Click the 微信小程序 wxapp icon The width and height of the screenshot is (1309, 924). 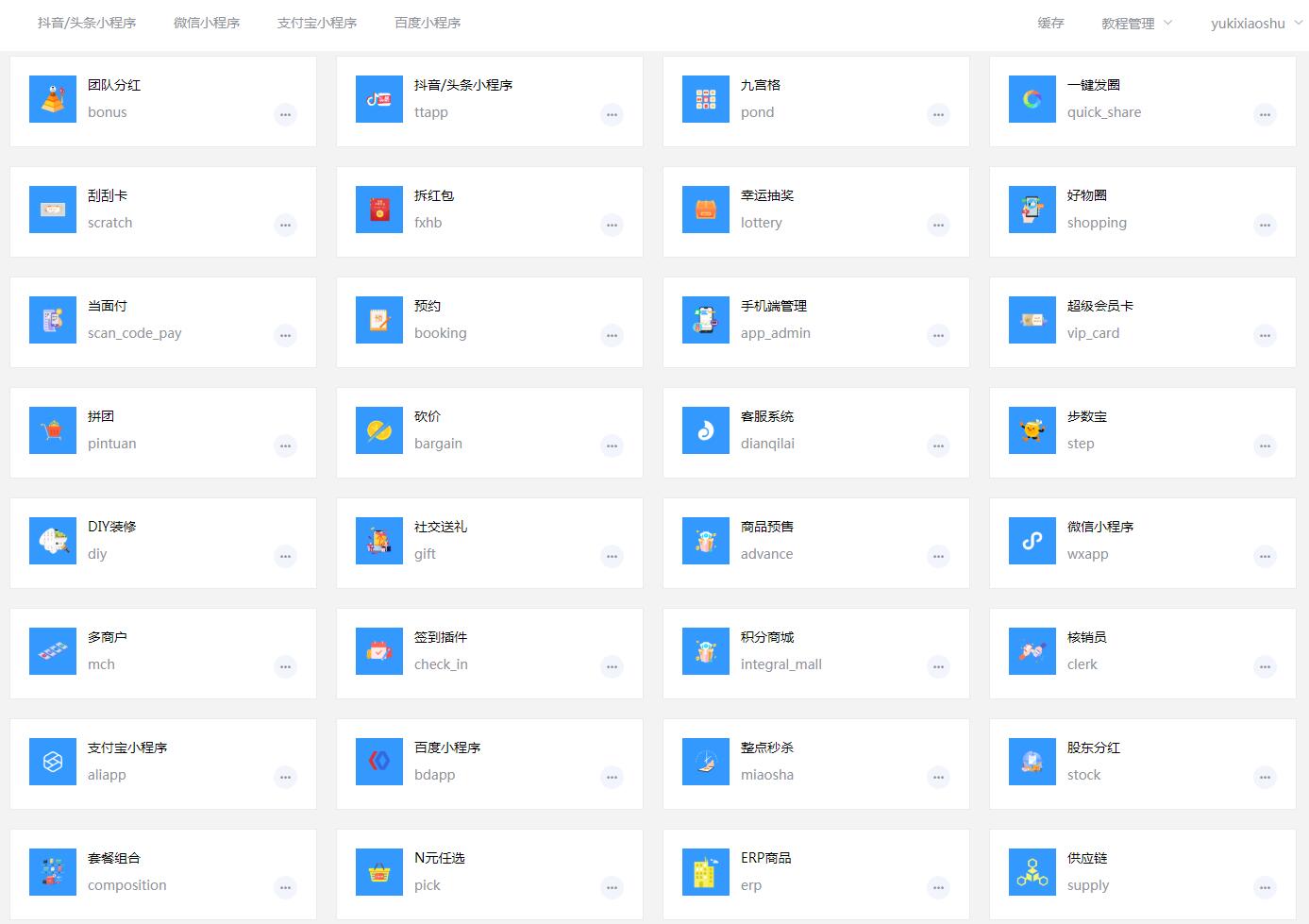coord(1032,541)
